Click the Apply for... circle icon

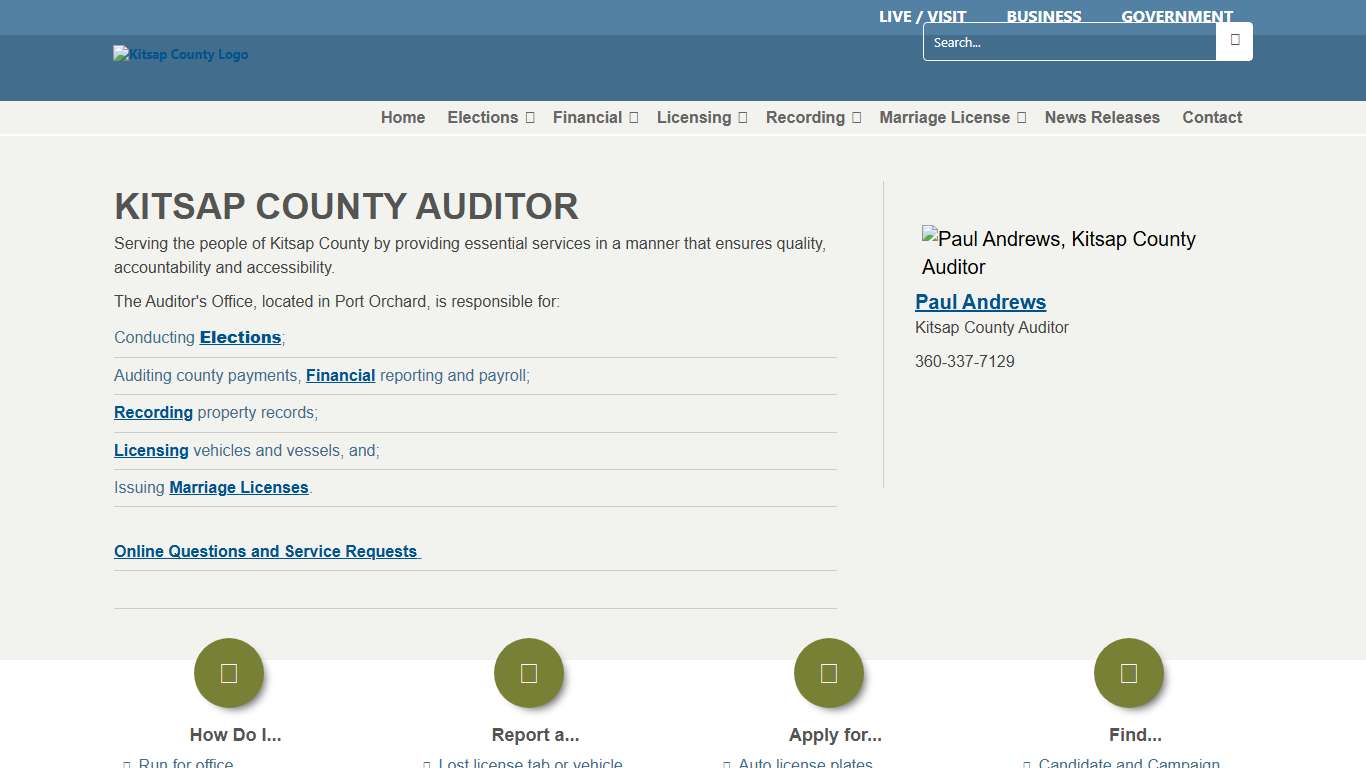(x=829, y=673)
